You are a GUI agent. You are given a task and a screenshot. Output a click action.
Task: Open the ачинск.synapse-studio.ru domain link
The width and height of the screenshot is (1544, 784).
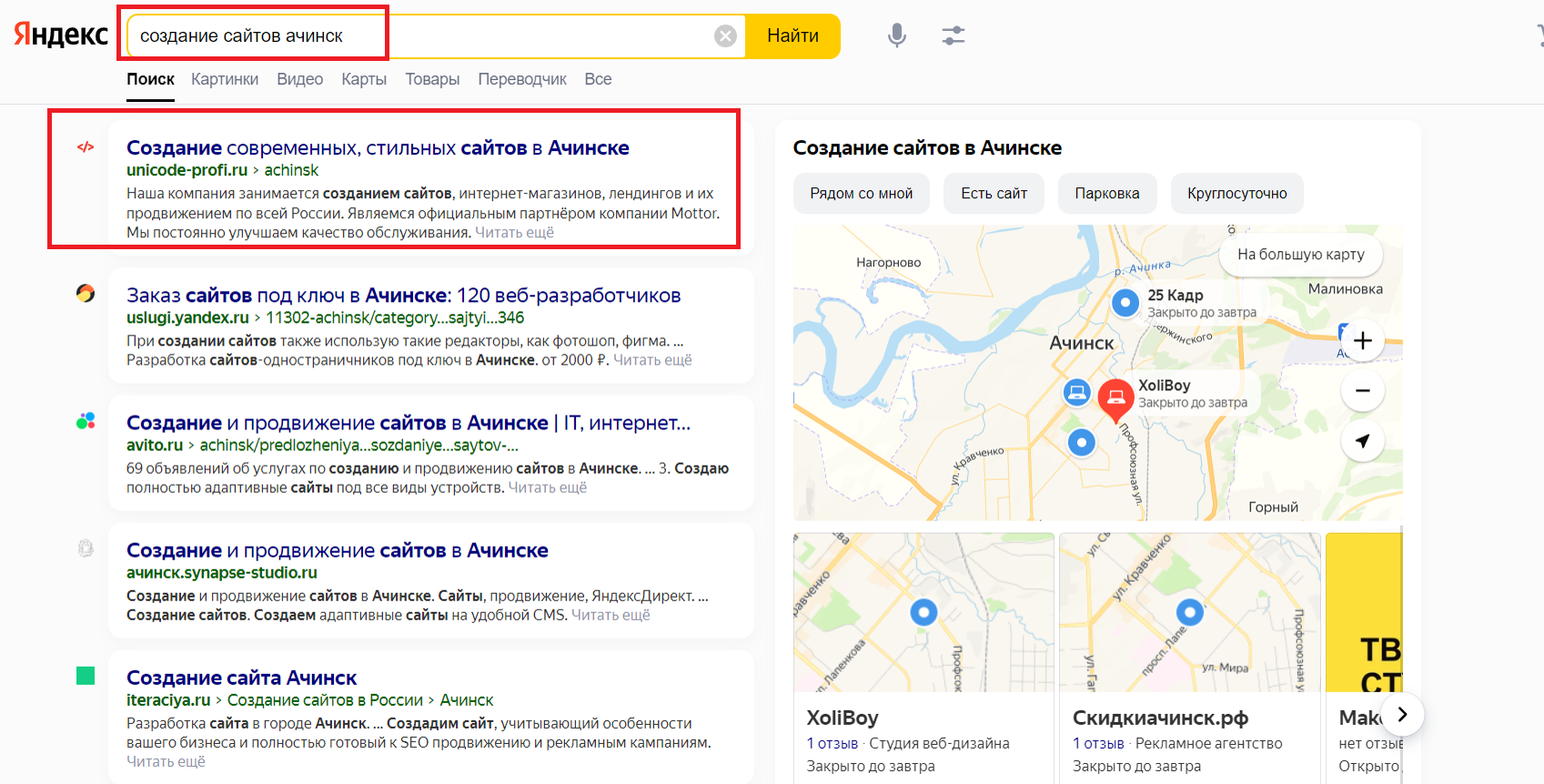pyautogui.click(x=222, y=572)
